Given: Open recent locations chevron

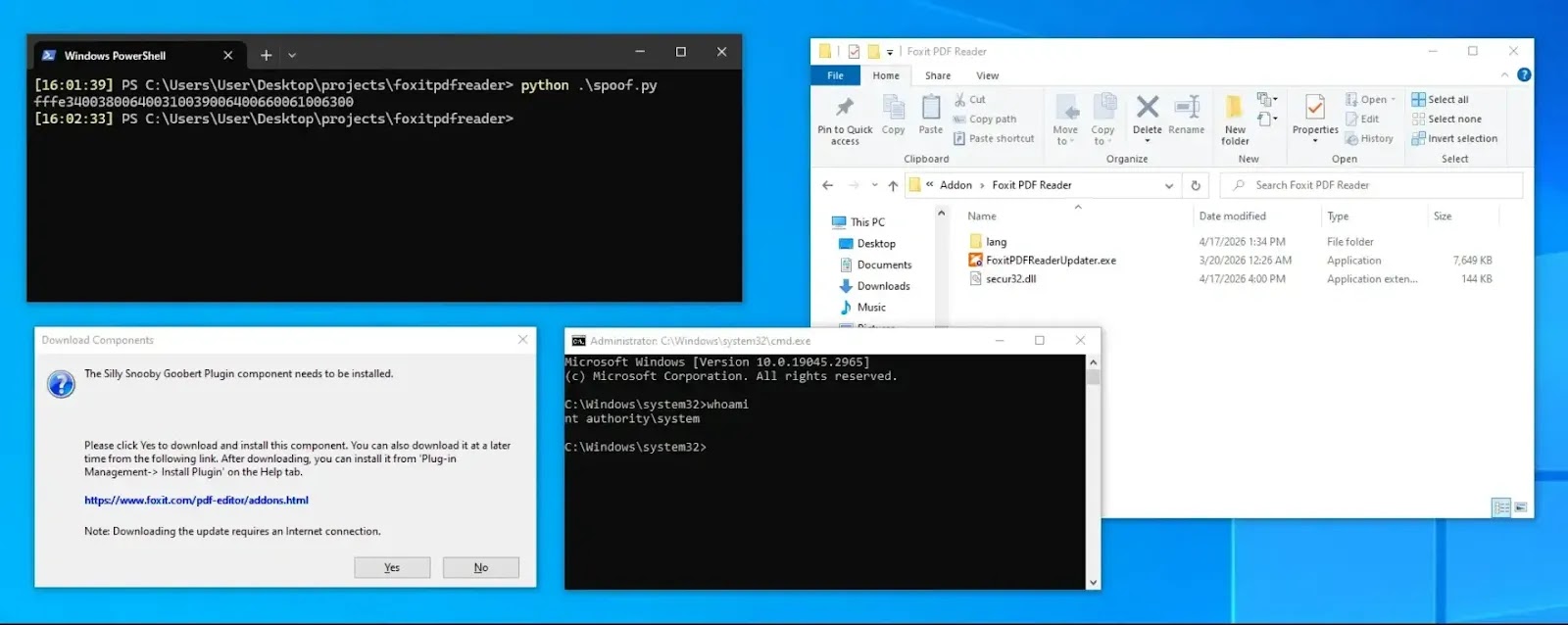Looking at the screenshot, I should pos(874,185).
